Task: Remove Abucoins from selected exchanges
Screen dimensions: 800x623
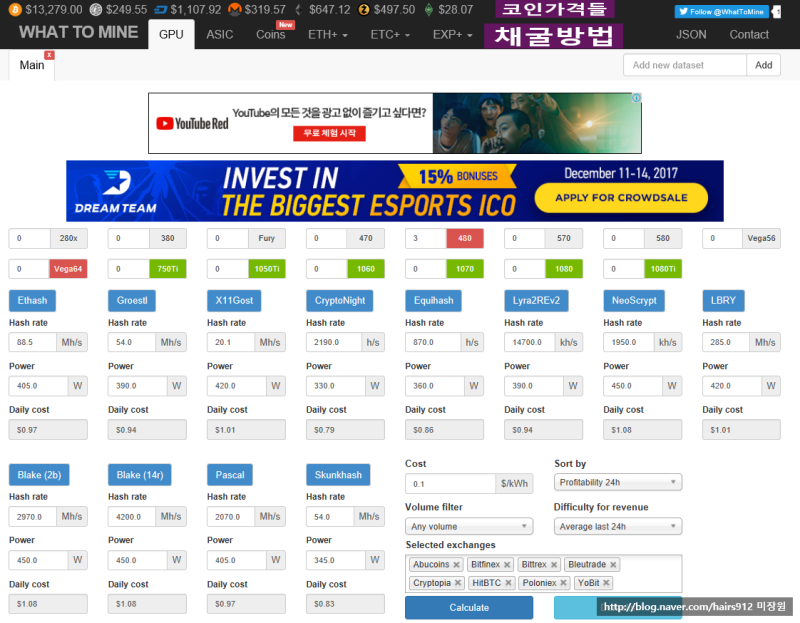Action: coord(457,565)
